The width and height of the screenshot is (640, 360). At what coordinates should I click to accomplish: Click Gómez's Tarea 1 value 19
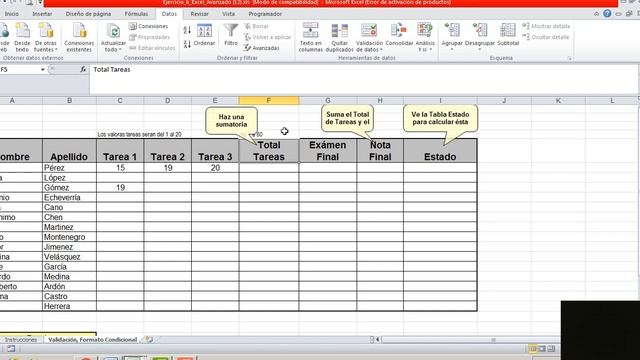(x=120, y=188)
